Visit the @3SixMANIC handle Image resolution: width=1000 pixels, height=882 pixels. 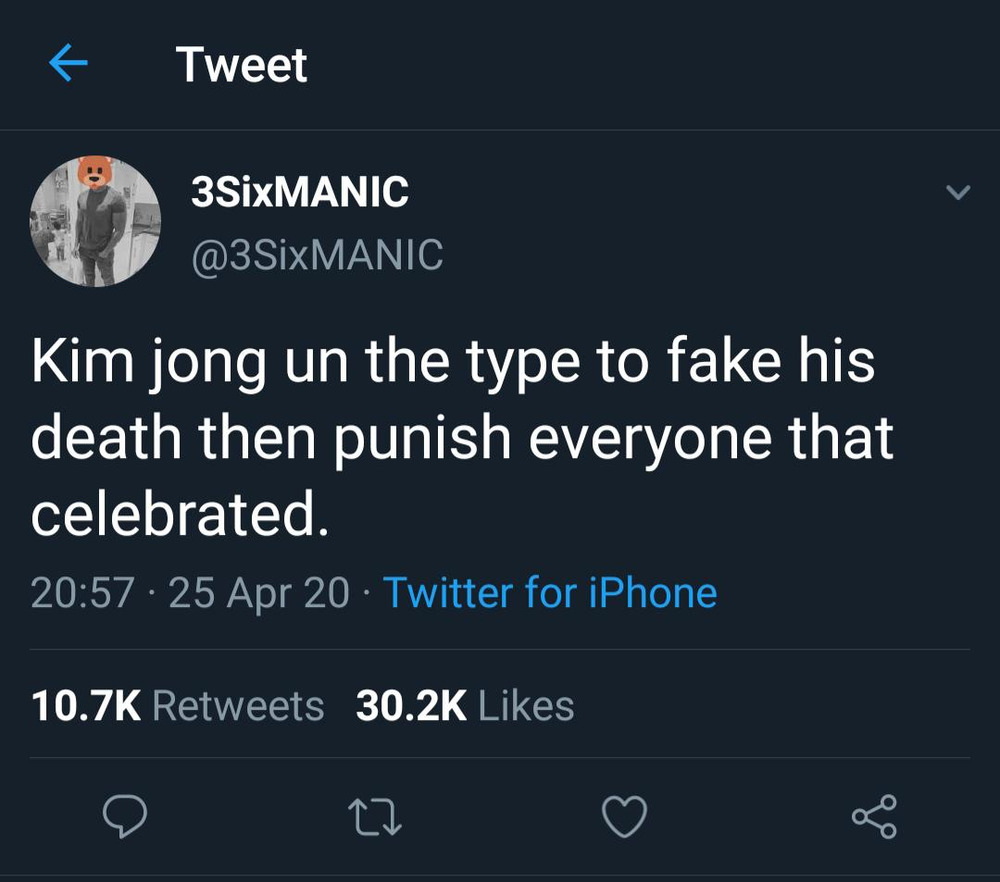[x=317, y=254]
